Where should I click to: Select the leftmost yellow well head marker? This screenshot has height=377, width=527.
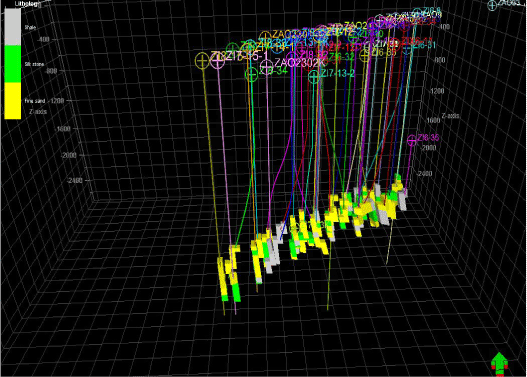[202, 61]
